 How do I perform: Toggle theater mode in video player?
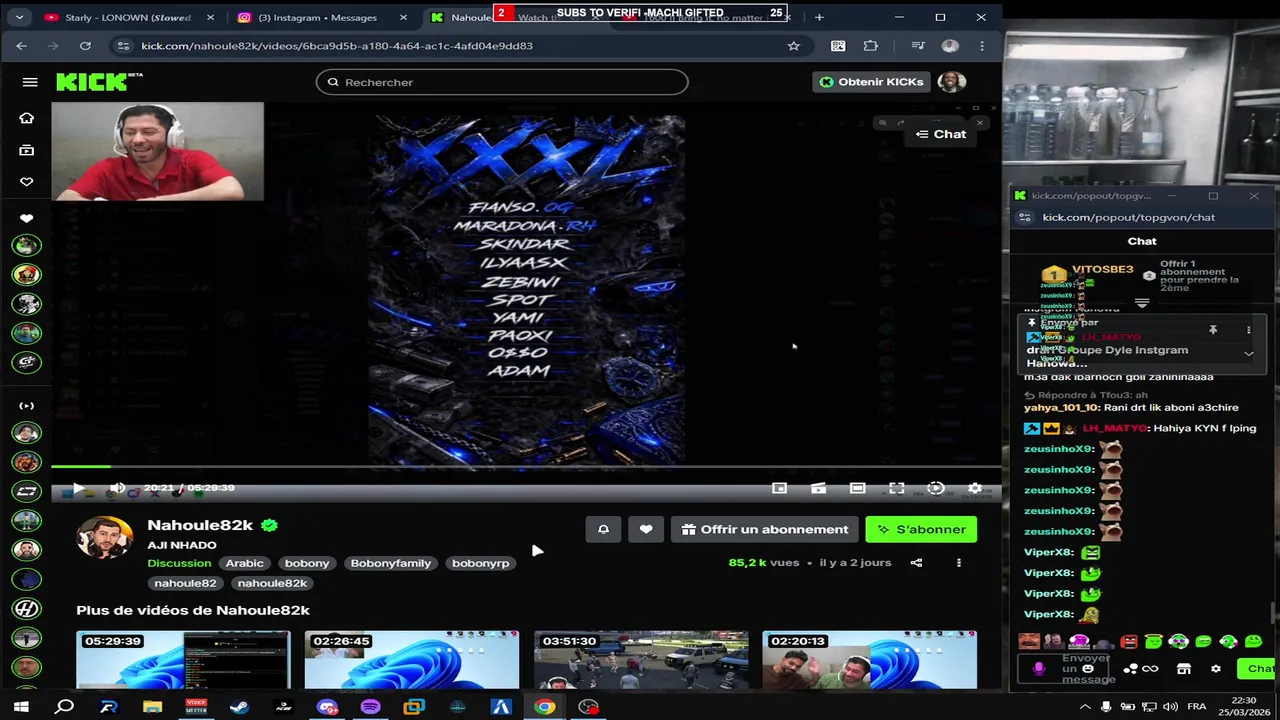[x=857, y=488]
